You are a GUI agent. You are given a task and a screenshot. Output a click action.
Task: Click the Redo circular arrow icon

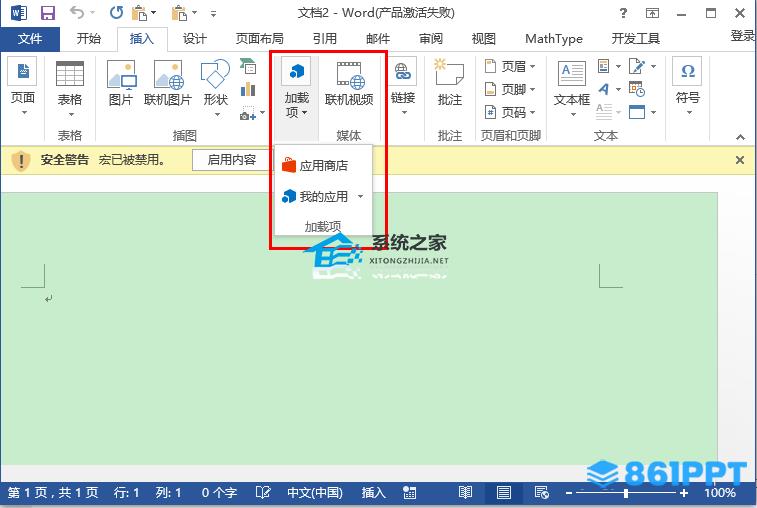pos(116,13)
